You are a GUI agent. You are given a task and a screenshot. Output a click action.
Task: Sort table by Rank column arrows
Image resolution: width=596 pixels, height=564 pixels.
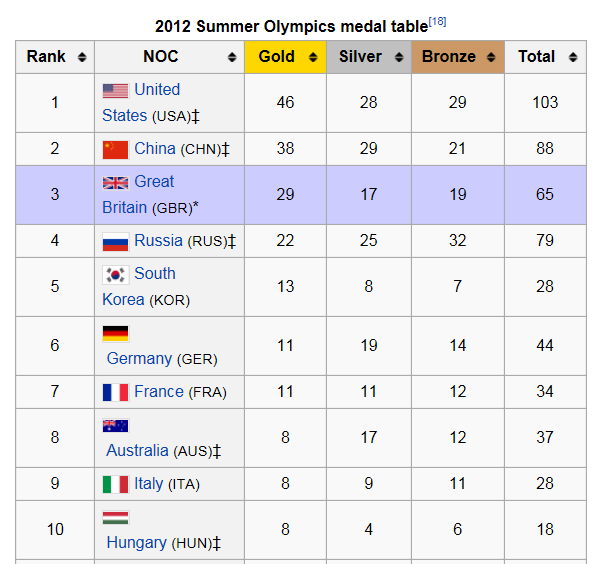click(82, 57)
